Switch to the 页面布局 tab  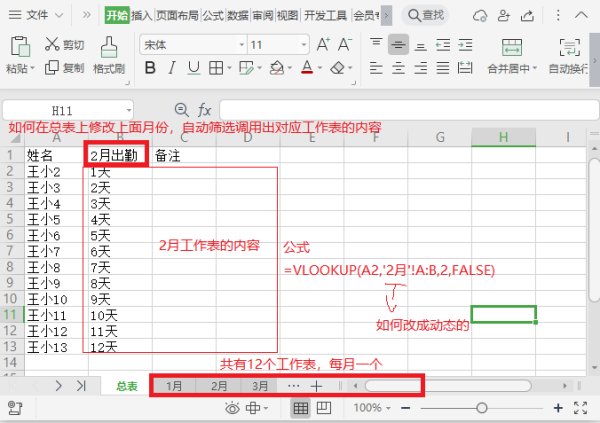pyautogui.click(x=178, y=15)
